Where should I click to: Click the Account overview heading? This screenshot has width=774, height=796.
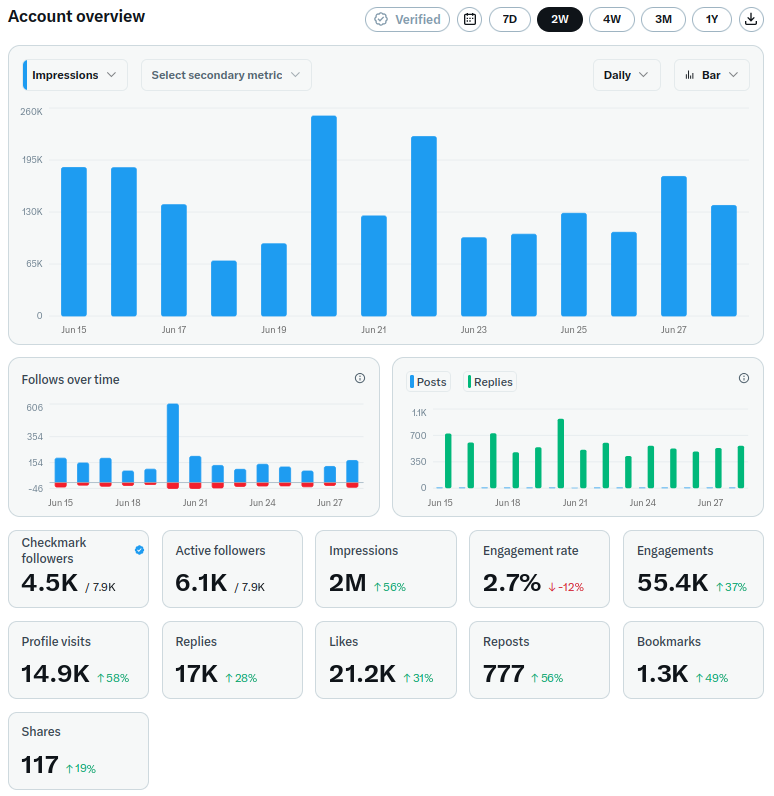click(77, 16)
